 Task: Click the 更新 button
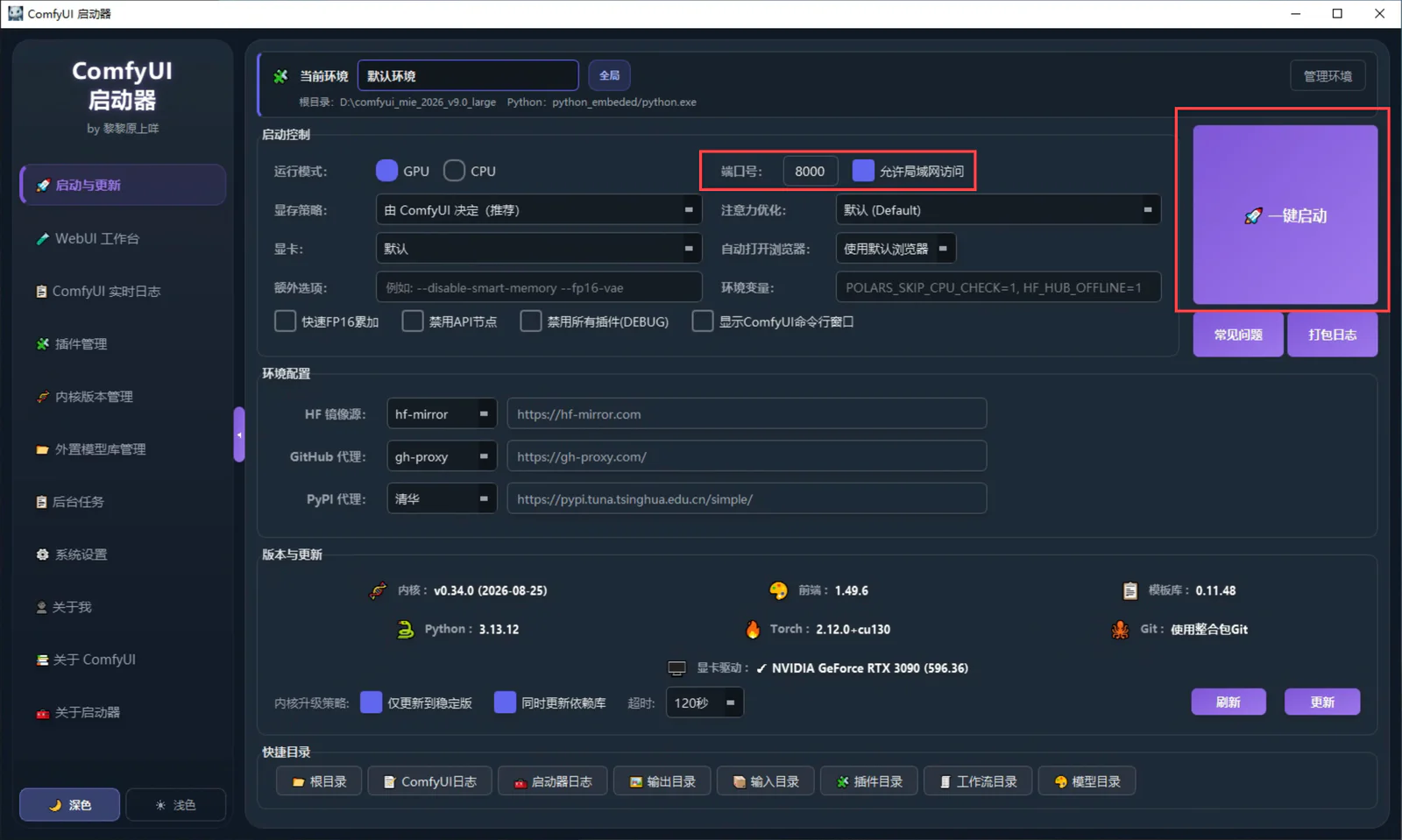click(x=1322, y=702)
